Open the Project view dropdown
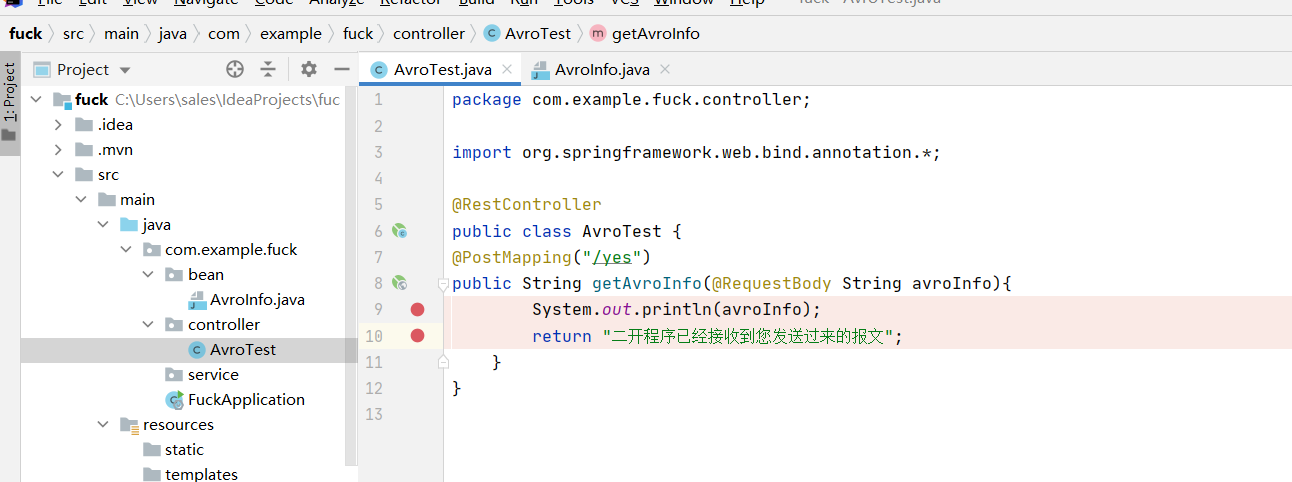The image size is (1292, 482). [x=125, y=70]
